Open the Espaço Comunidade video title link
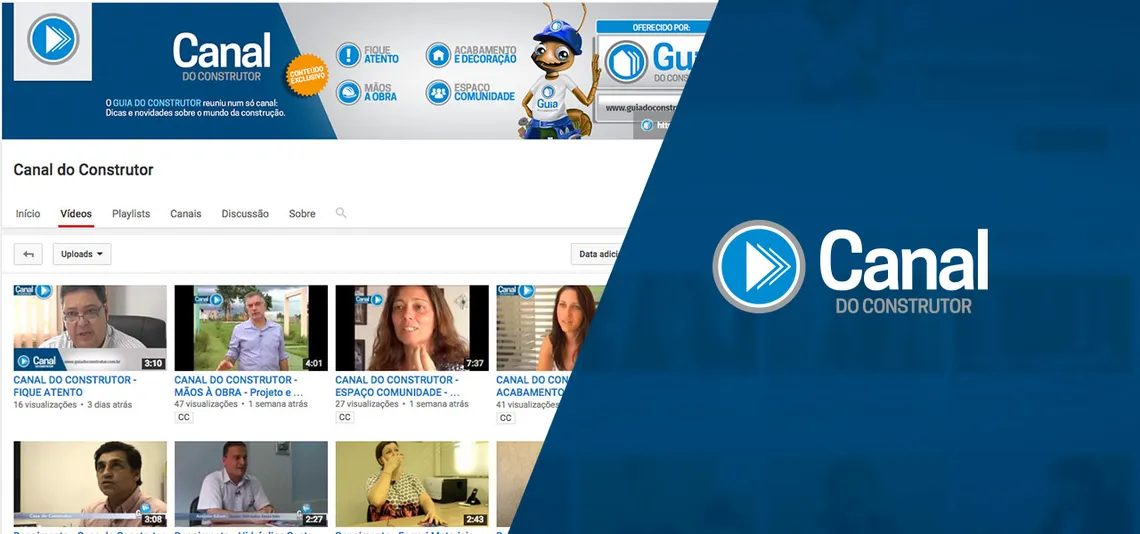Viewport: 1140px width, 534px height. pos(397,386)
